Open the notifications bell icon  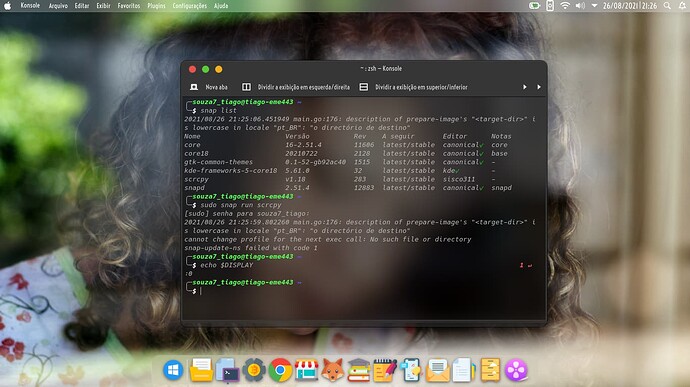tap(682, 6)
